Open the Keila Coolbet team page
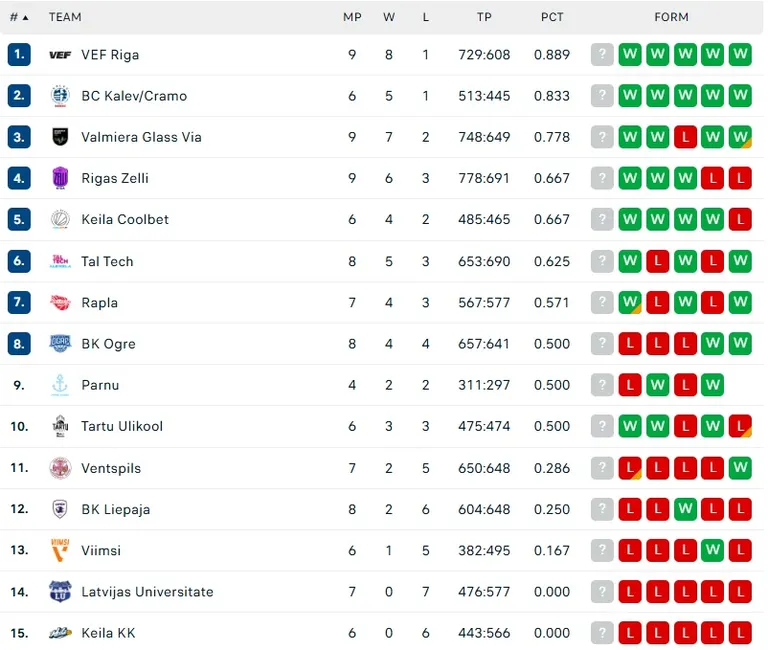768x650 pixels. (x=125, y=219)
